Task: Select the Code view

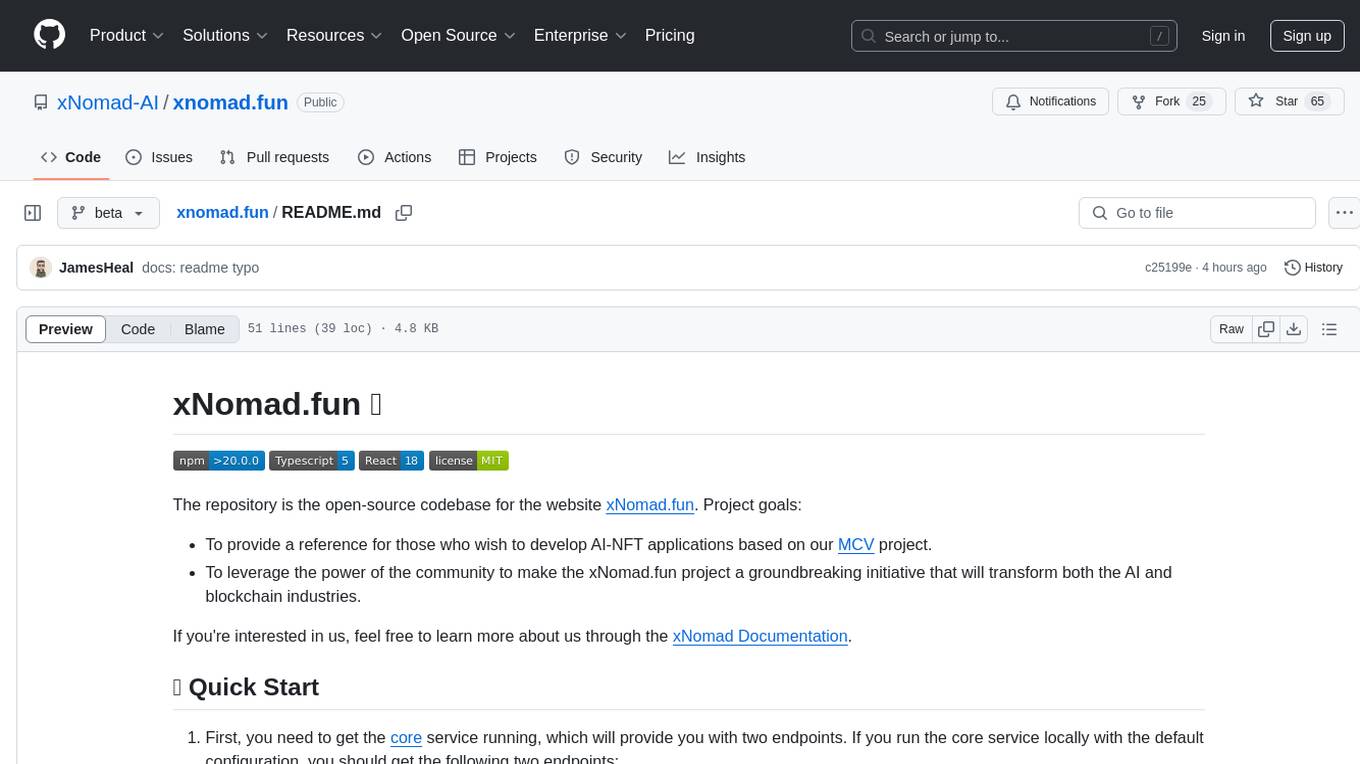Action: pyautogui.click(x=138, y=329)
